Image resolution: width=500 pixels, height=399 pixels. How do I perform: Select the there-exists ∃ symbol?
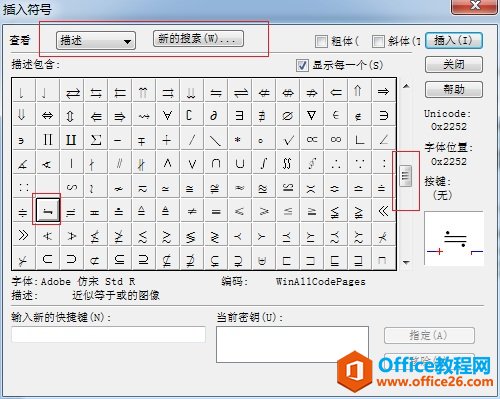(x=240, y=115)
